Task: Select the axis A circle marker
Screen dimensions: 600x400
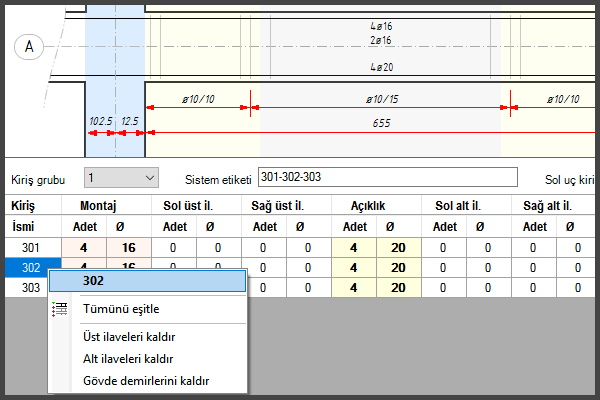Action: point(29,46)
